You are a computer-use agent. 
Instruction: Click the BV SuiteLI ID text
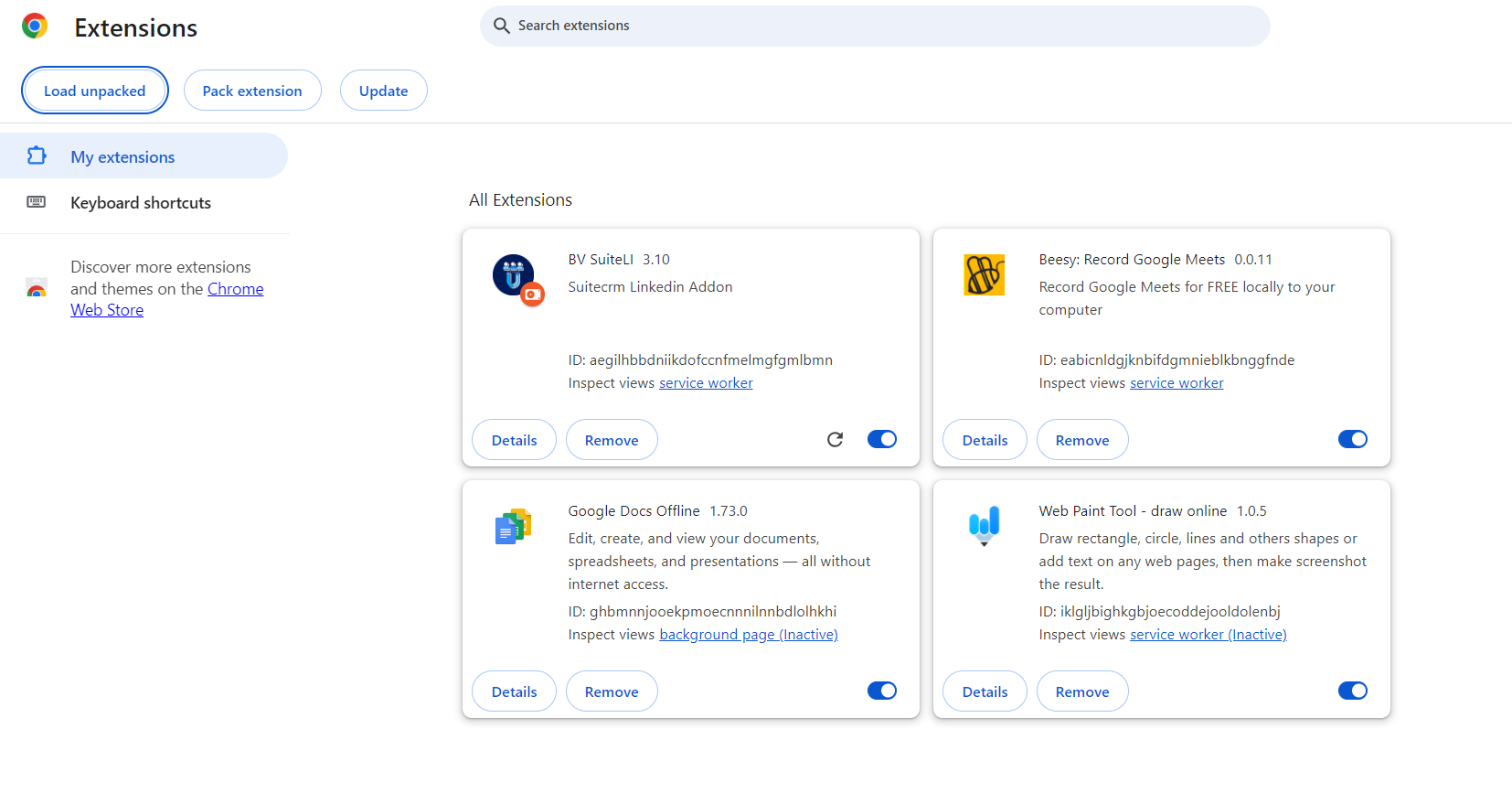[x=700, y=359]
